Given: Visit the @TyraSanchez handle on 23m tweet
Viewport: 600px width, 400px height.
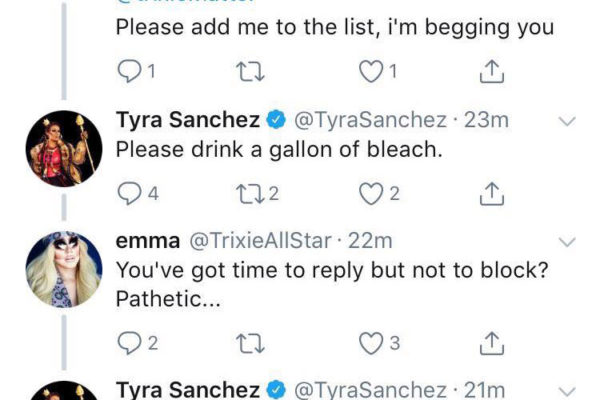Looking at the screenshot, I should [x=368, y=121].
